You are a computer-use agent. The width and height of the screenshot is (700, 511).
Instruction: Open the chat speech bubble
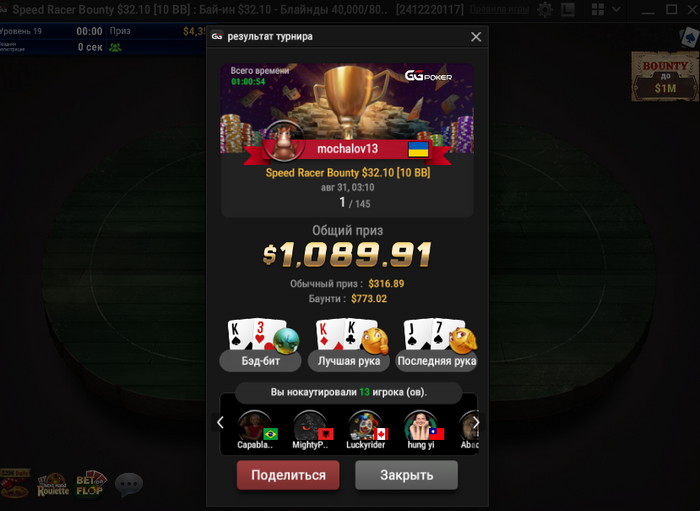click(x=129, y=484)
